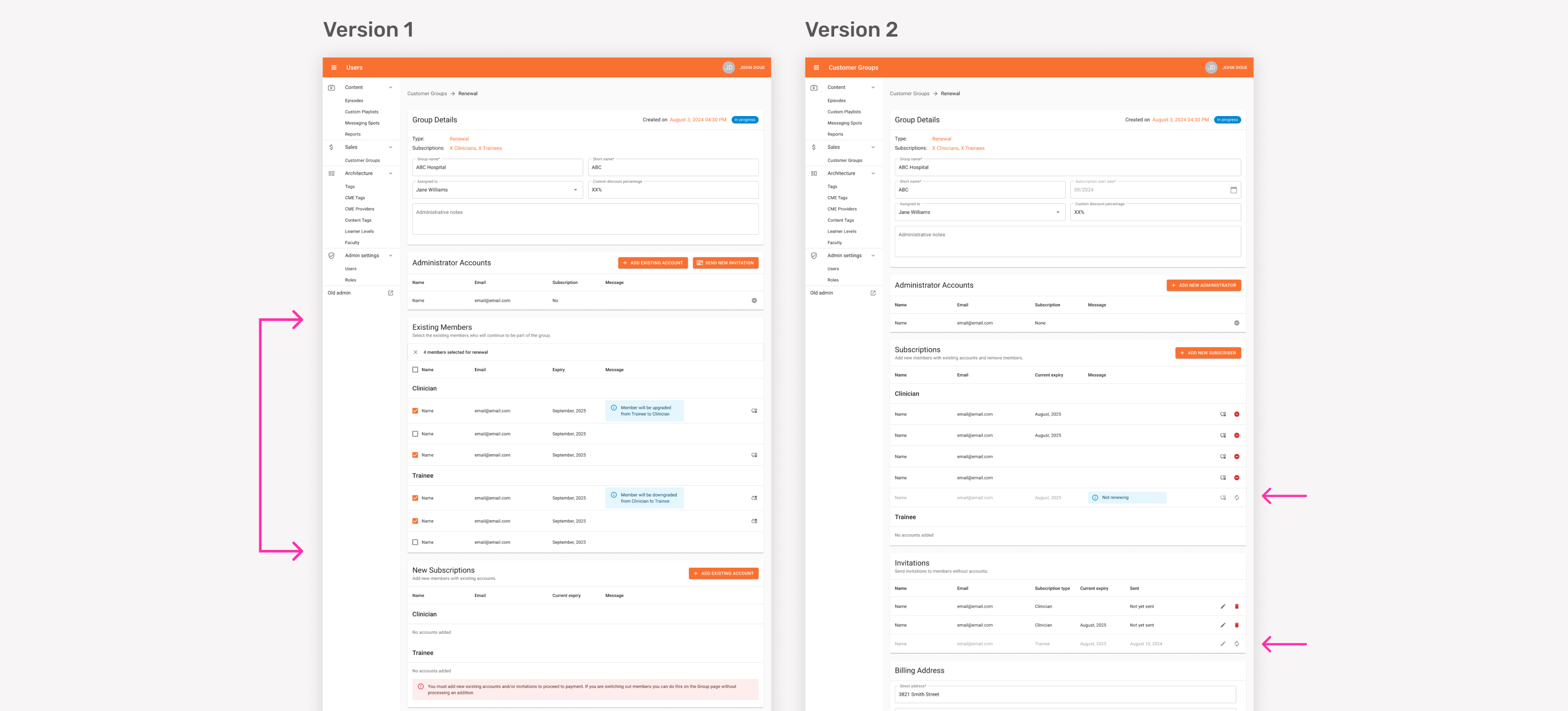
Task: Click the Add New Subscriber icon button
Action: pyautogui.click(x=1207, y=353)
